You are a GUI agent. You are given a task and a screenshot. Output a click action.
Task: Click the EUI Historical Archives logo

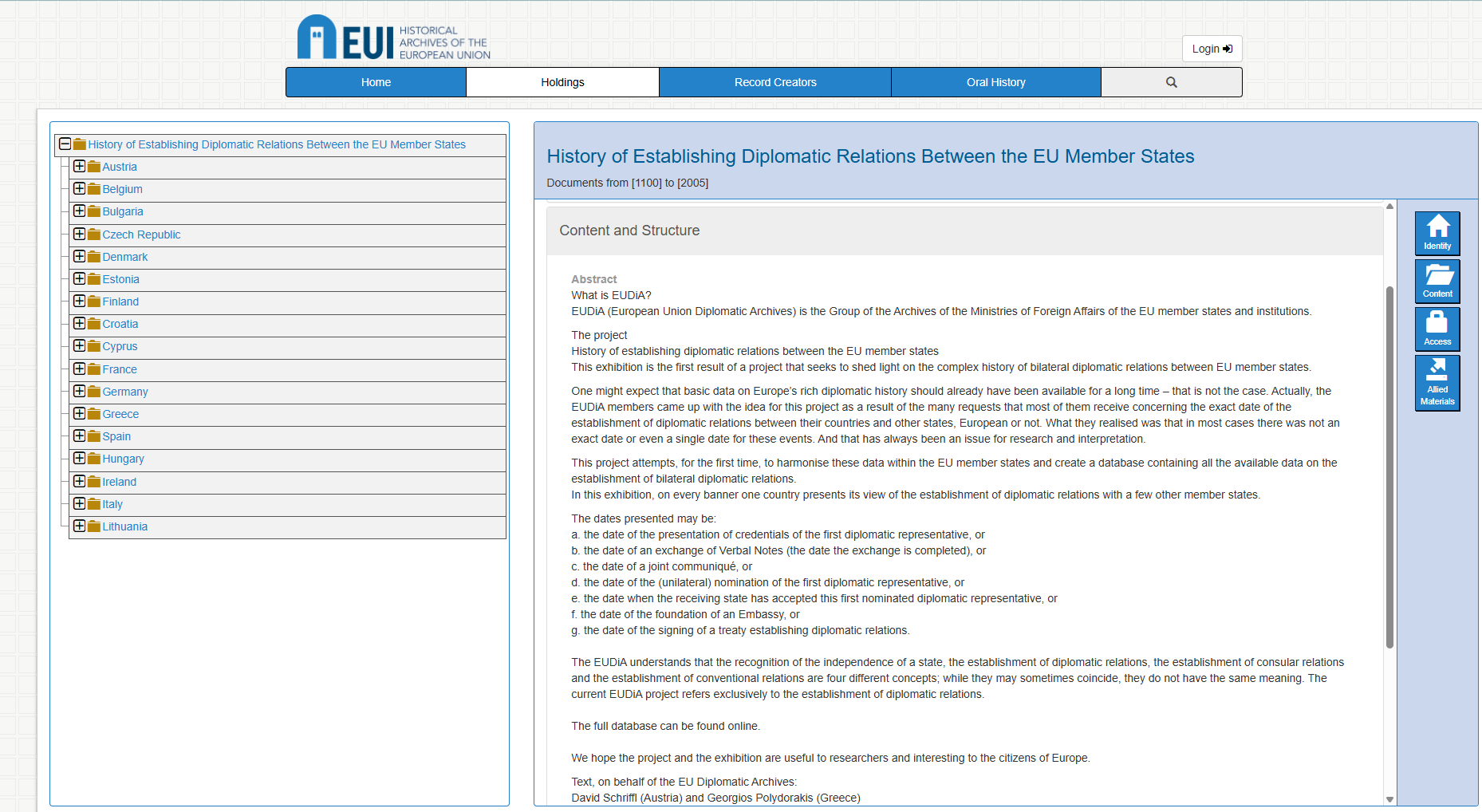(x=394, y=37)
